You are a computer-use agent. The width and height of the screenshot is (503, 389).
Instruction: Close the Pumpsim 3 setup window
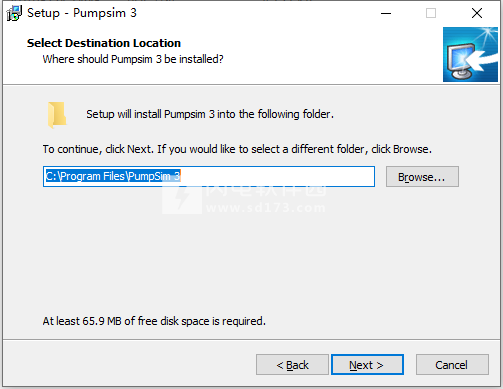[x=477, y=13]
